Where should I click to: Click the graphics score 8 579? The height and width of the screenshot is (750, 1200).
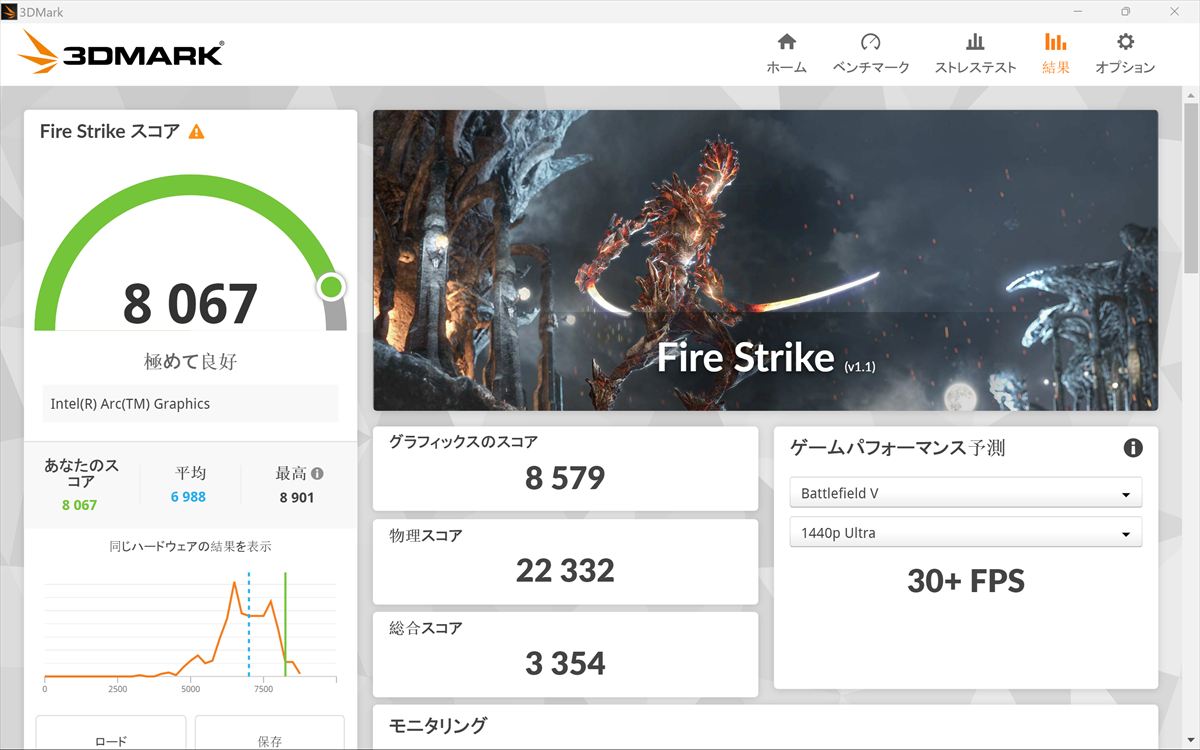point(565,478)
